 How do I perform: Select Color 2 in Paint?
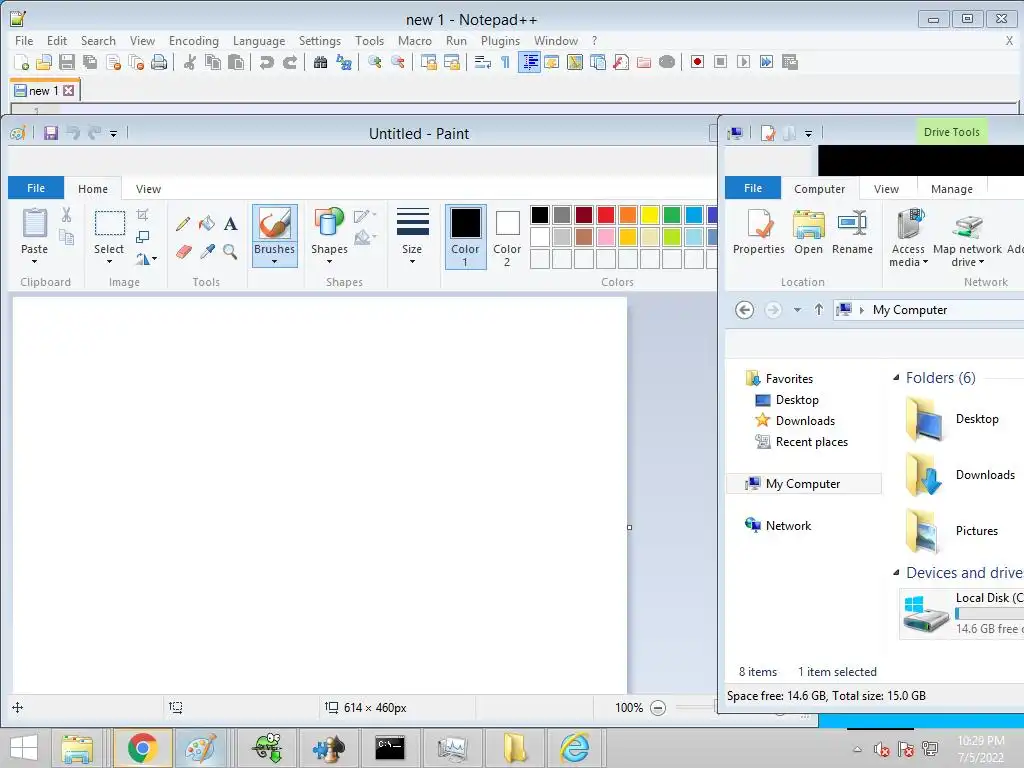507,237
